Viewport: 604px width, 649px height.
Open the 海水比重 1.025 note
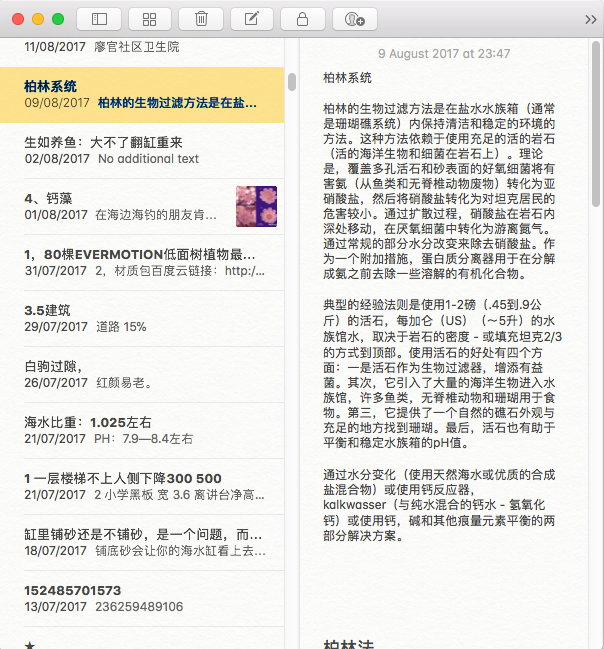(140, 430)
